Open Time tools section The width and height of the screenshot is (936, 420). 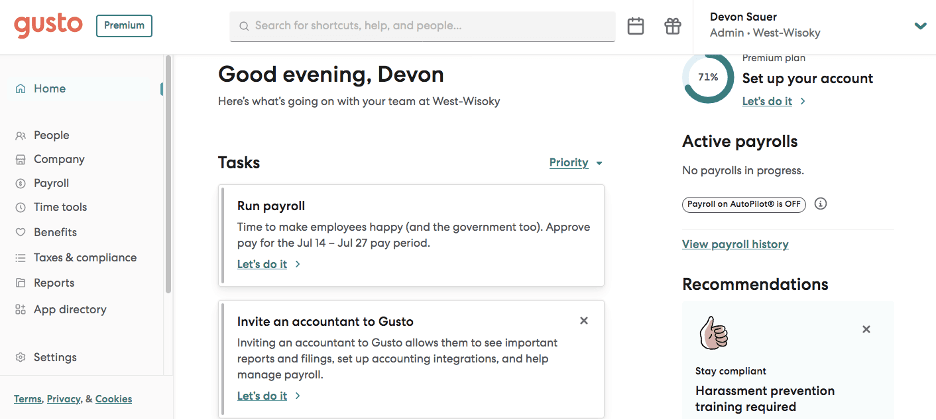tap(60, 207)
